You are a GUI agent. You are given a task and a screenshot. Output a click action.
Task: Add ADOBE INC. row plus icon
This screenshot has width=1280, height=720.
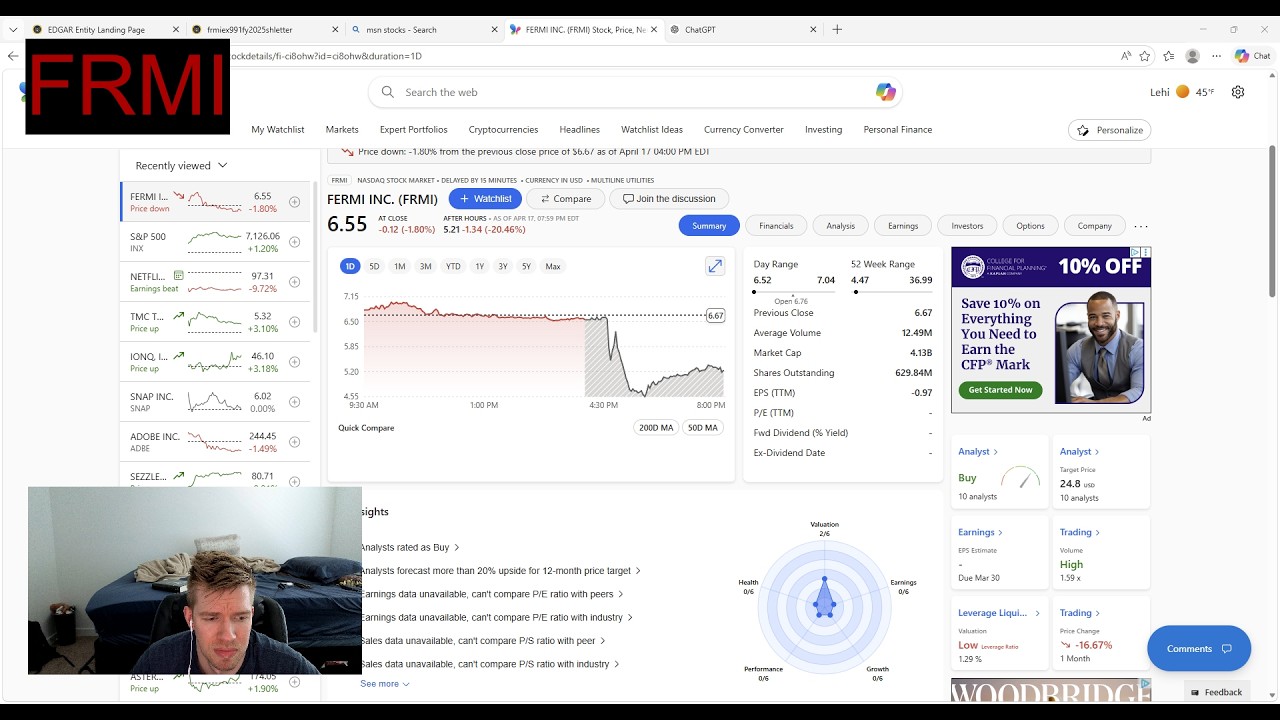point(294,442)
